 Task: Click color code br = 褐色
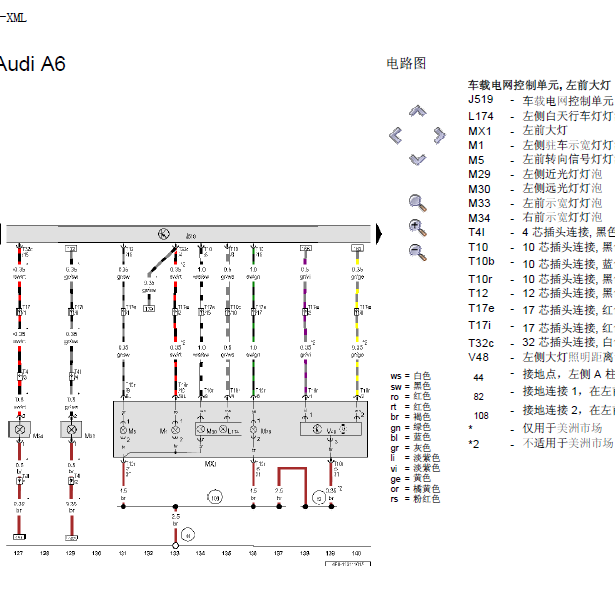410,417
